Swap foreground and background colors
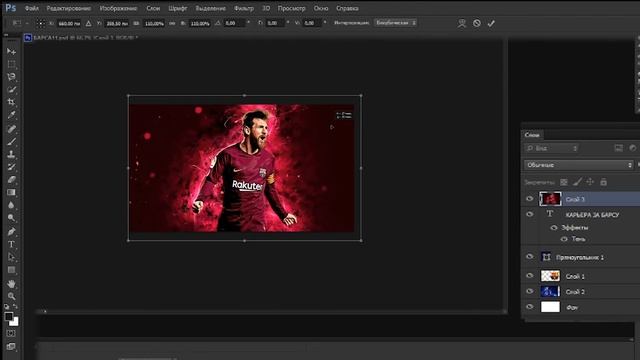This screenshot has width=640, height=360. [15, 307]
